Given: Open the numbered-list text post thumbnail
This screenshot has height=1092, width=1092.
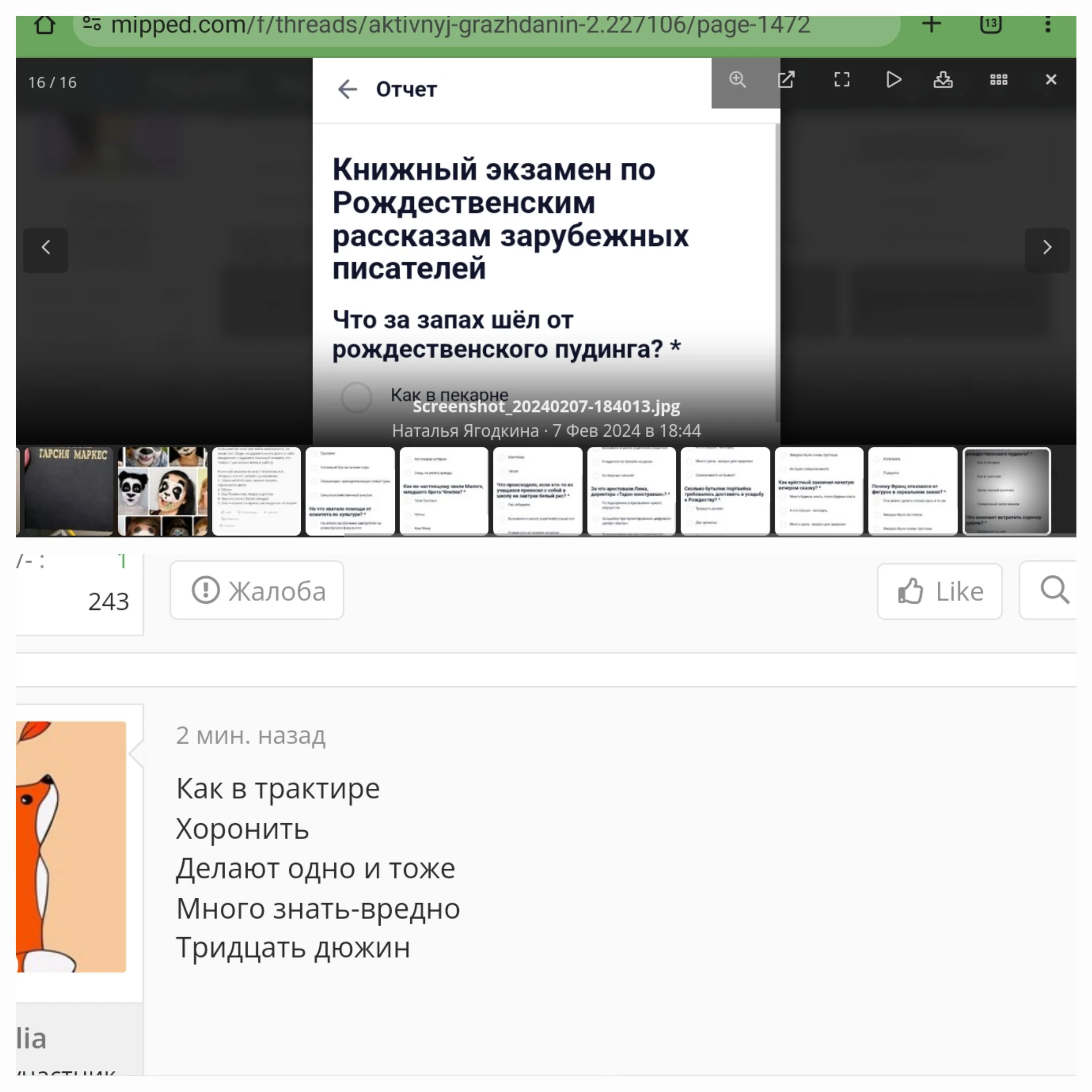Looking at the screenshot, I should [257, 491].
